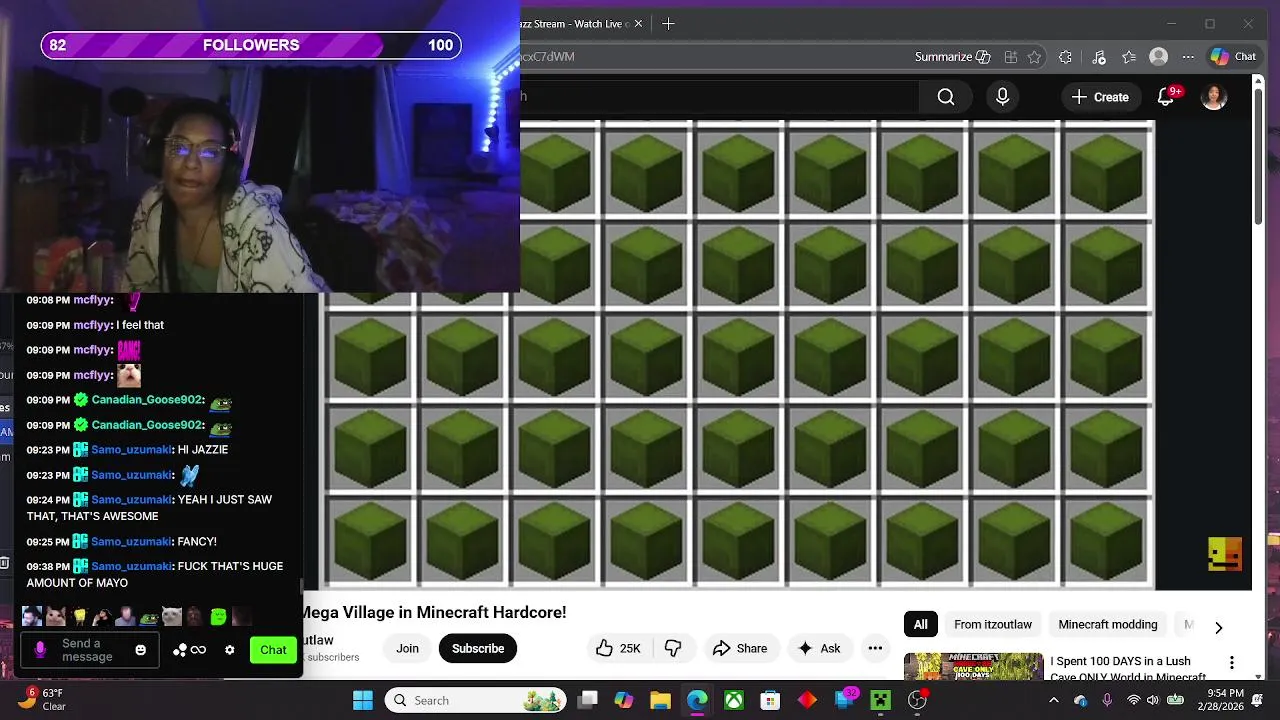This screenshot has height=720, width=1280.
Task: Subscribe to the channel
Action: pyautogui.click(x=478, y=648)
